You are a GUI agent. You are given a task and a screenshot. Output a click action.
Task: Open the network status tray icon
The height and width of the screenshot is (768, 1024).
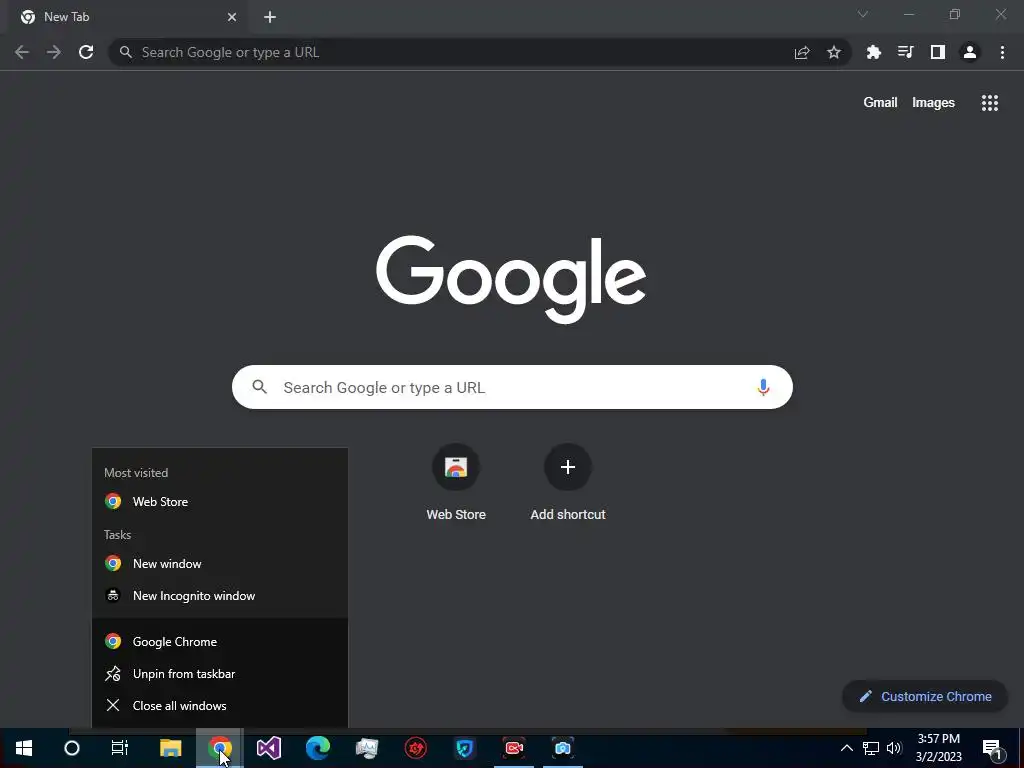[x=871, y=748]
